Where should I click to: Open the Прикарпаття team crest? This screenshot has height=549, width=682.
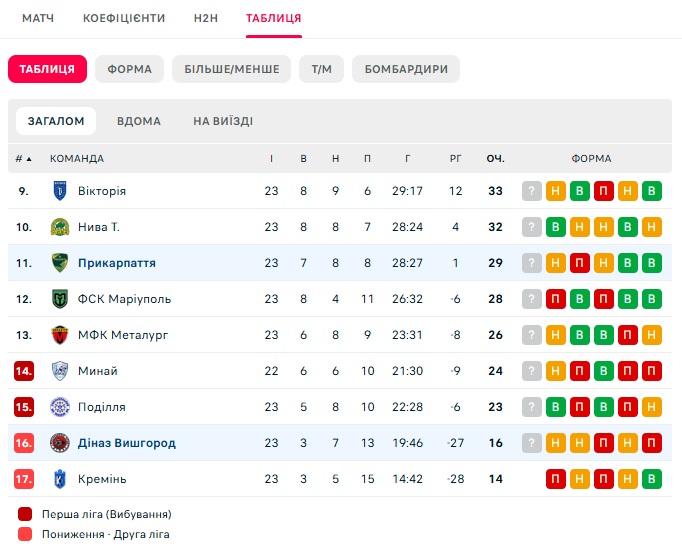pyautogui.click(x=60, y=263)
